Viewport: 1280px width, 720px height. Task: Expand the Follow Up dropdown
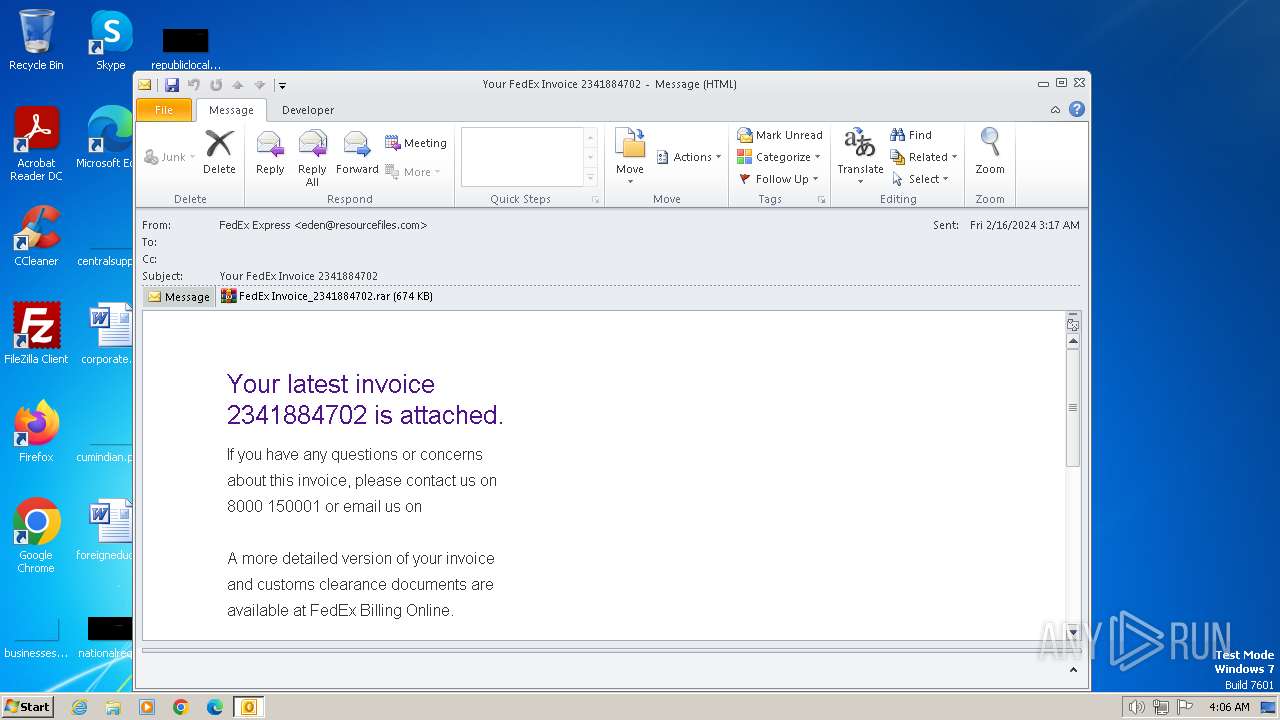(x=779, y=179)
